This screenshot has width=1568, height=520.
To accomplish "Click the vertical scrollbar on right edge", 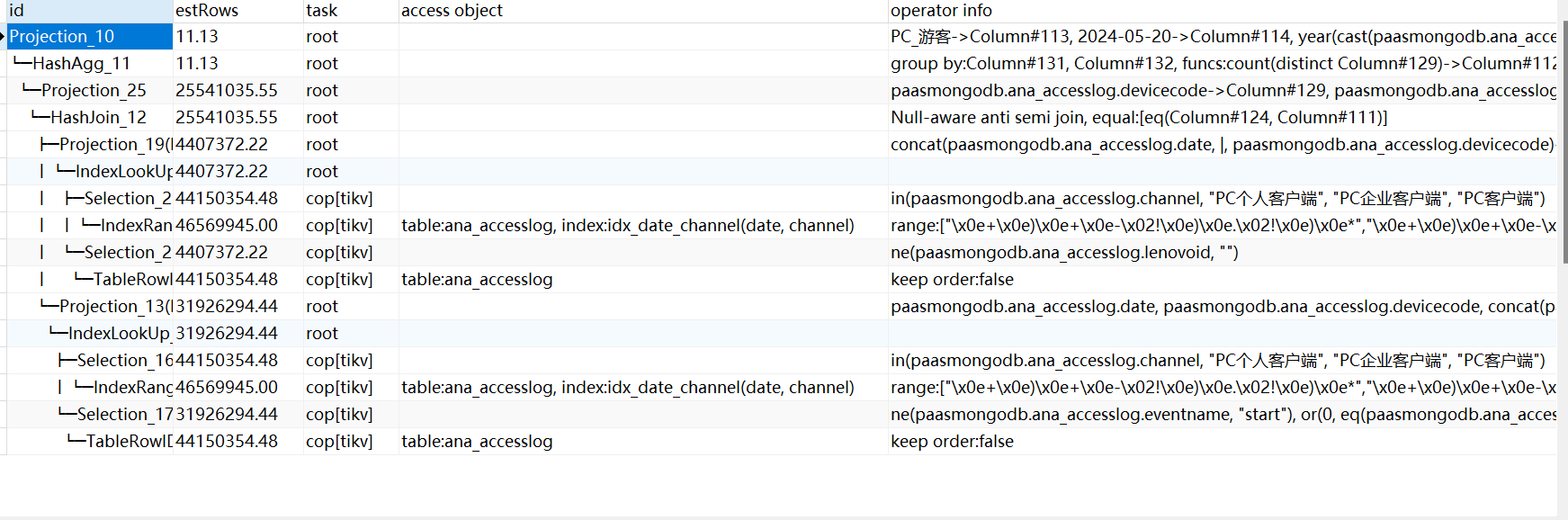I will point(1563,270).
